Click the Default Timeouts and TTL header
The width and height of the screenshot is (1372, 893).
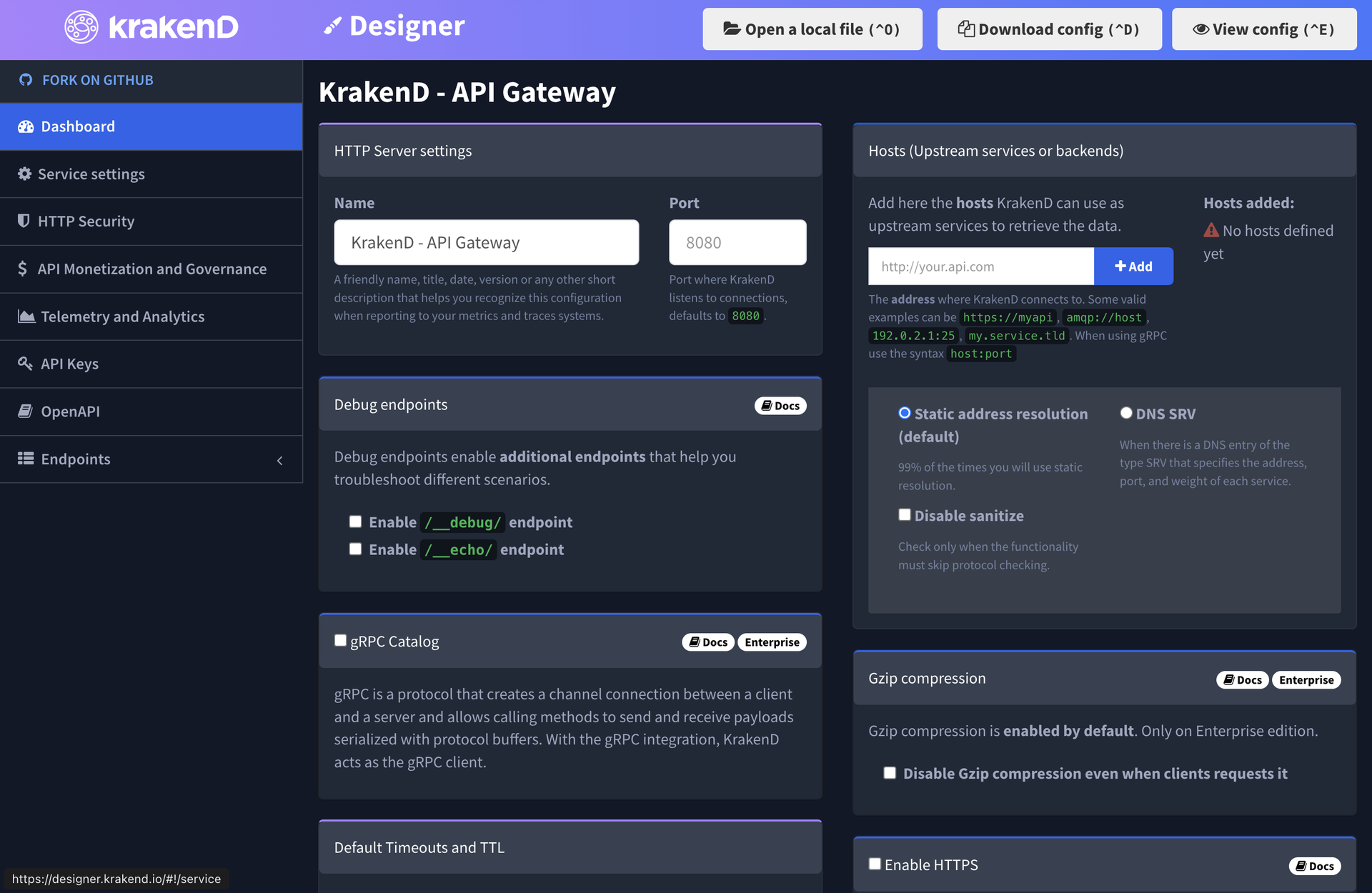tap(570, 847)
